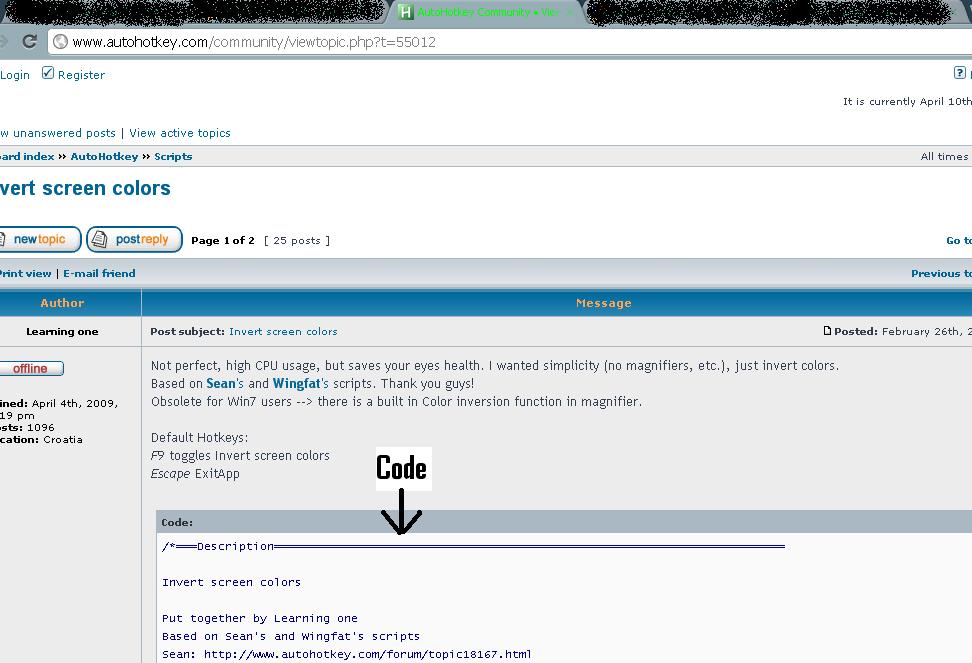This screenshot has width=972, height=663.
Task: Click 'Posts: 1096' author detail
Action: [x=27, y=428]
